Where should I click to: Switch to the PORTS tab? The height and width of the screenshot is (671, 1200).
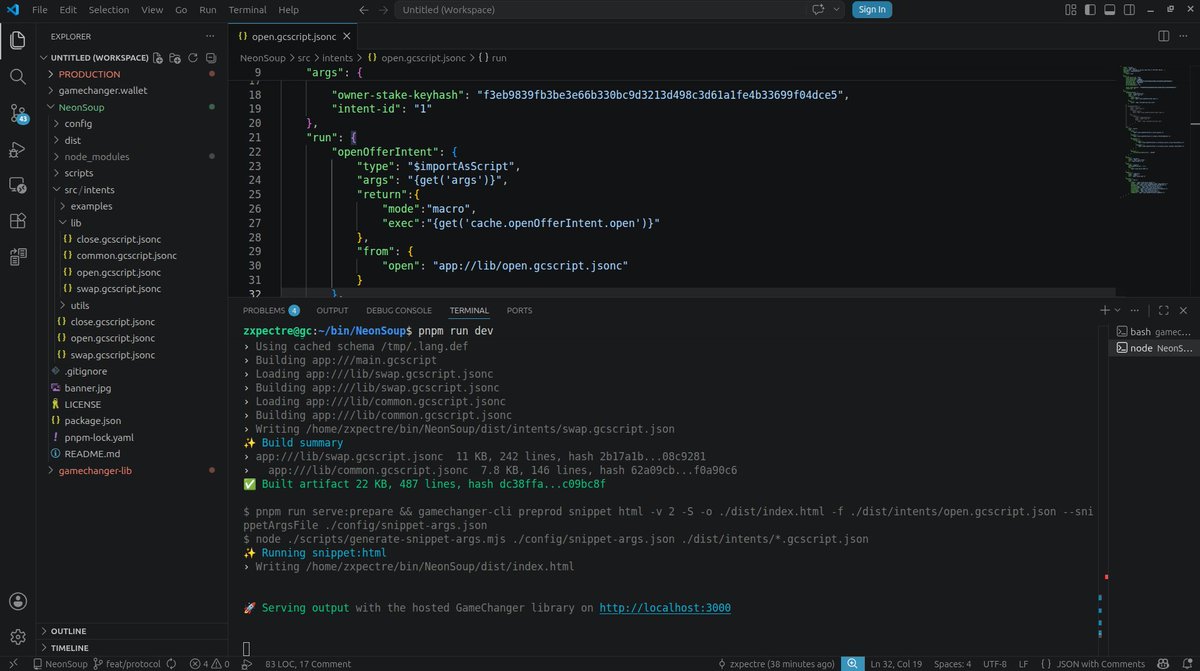tap(519, 311)
